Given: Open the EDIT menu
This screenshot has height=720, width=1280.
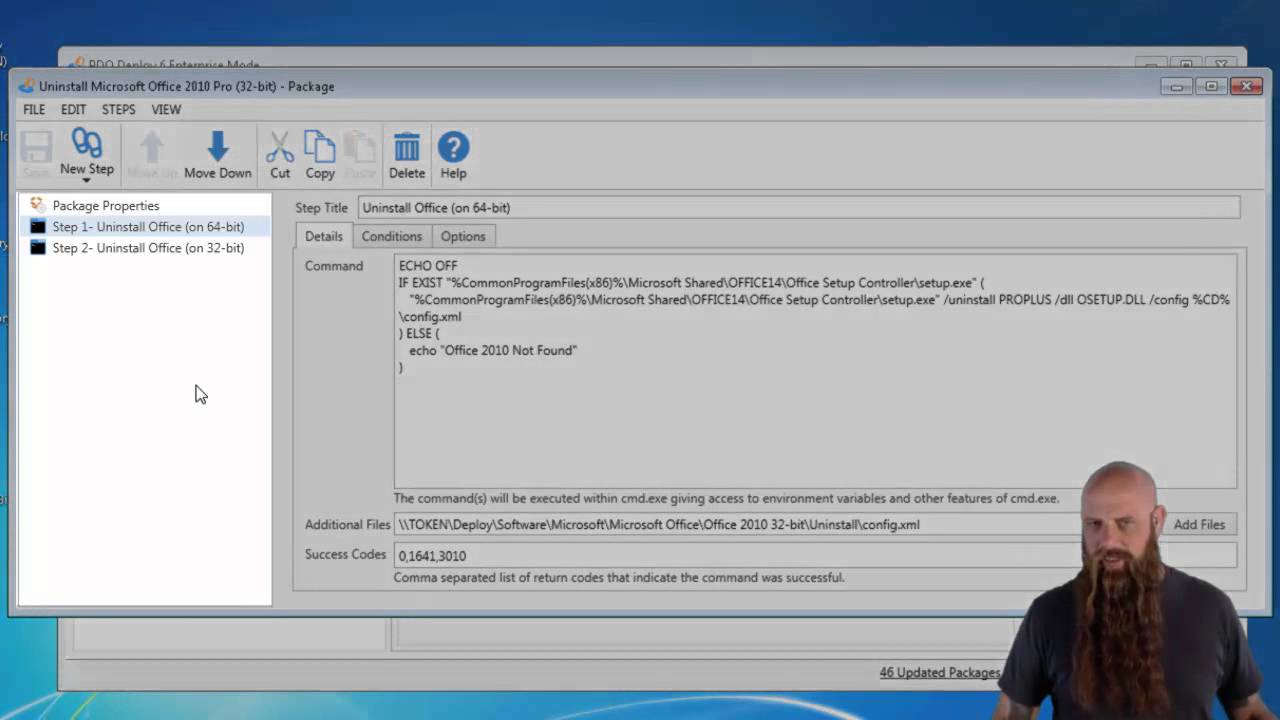Looking at the screenshot, I should (x=73, y=109).
